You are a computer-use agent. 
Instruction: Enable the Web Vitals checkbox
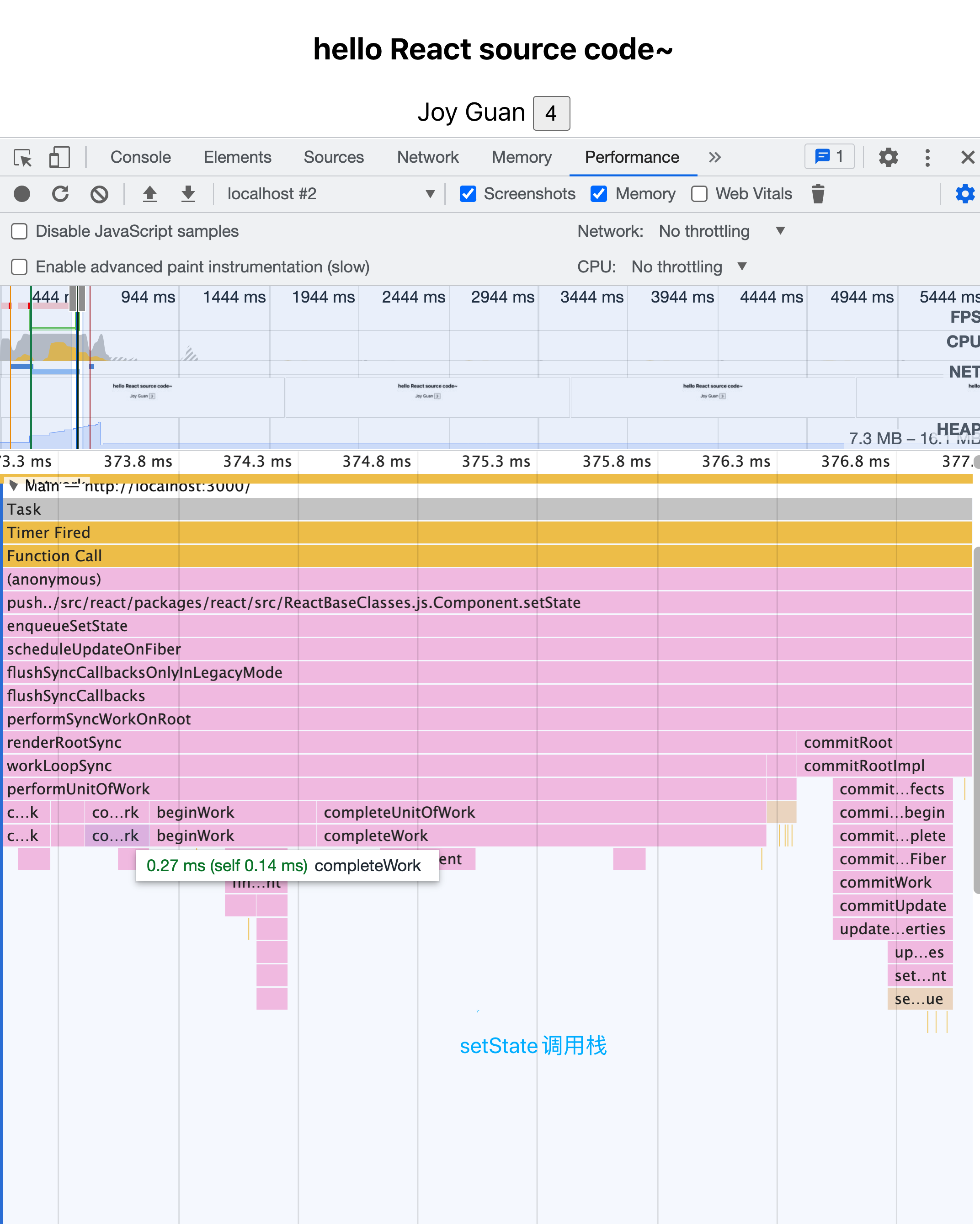click(x=699, y=194)
